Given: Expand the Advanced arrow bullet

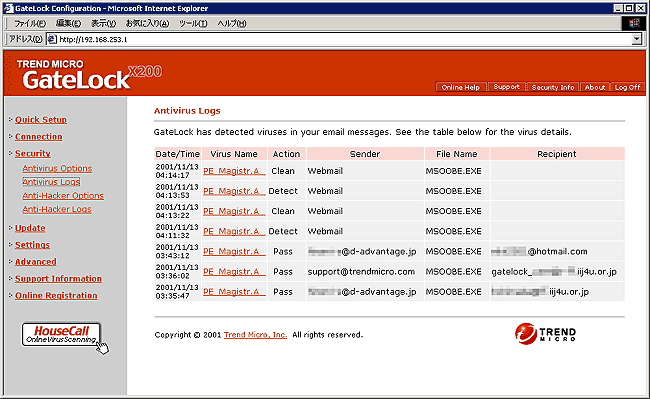Looking at the screenshot, I should pyautogui.click(x=10, y=261).
